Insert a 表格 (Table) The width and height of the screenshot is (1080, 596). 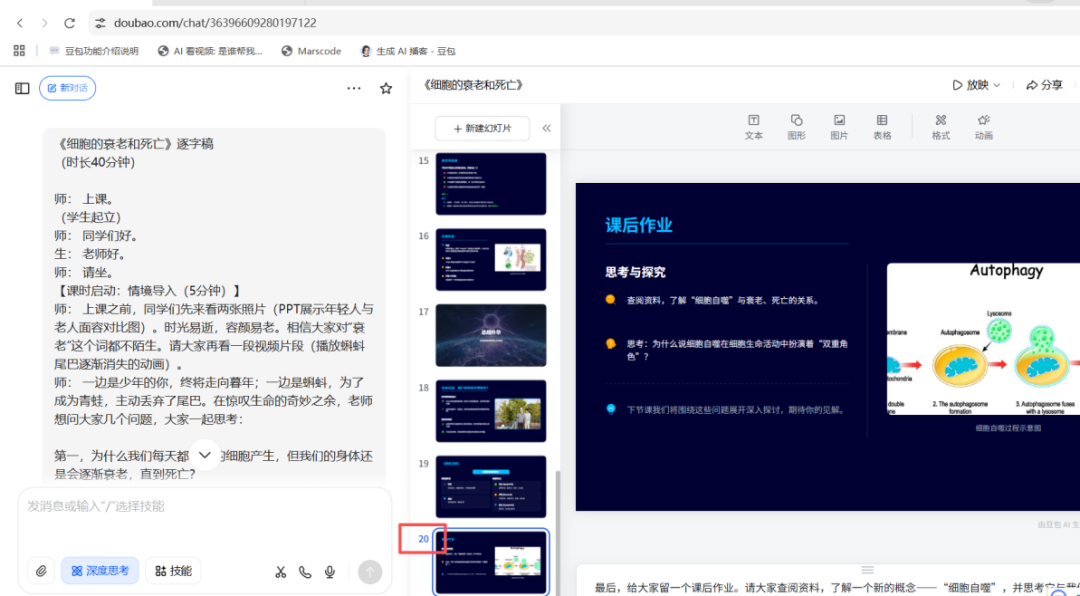coord(882,125)
